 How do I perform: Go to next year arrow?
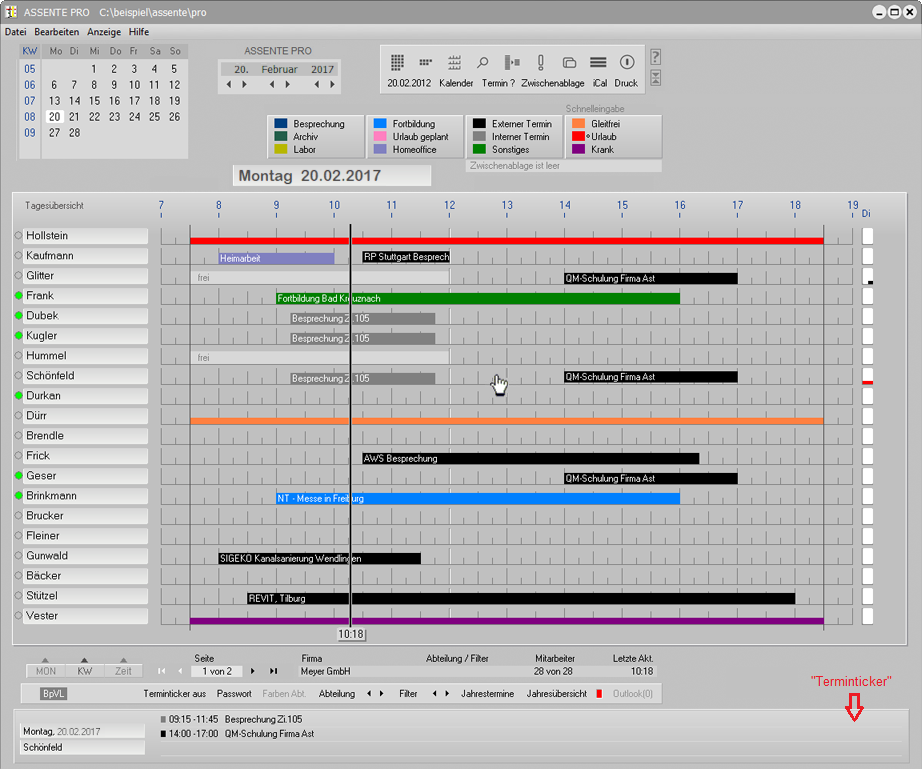tap(332, 85)
